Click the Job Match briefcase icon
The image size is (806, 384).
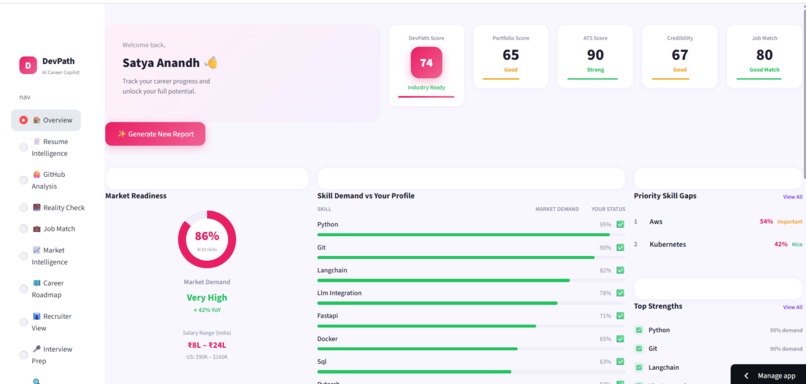[x=36, y=229]
